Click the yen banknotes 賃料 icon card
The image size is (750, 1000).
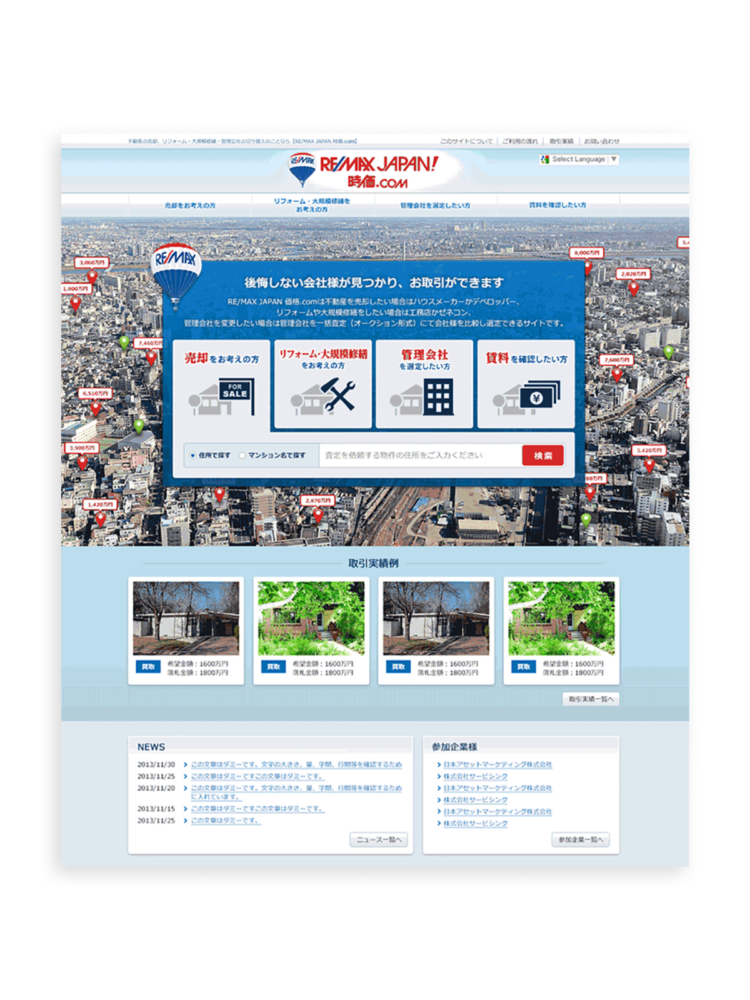pos(526,384)
